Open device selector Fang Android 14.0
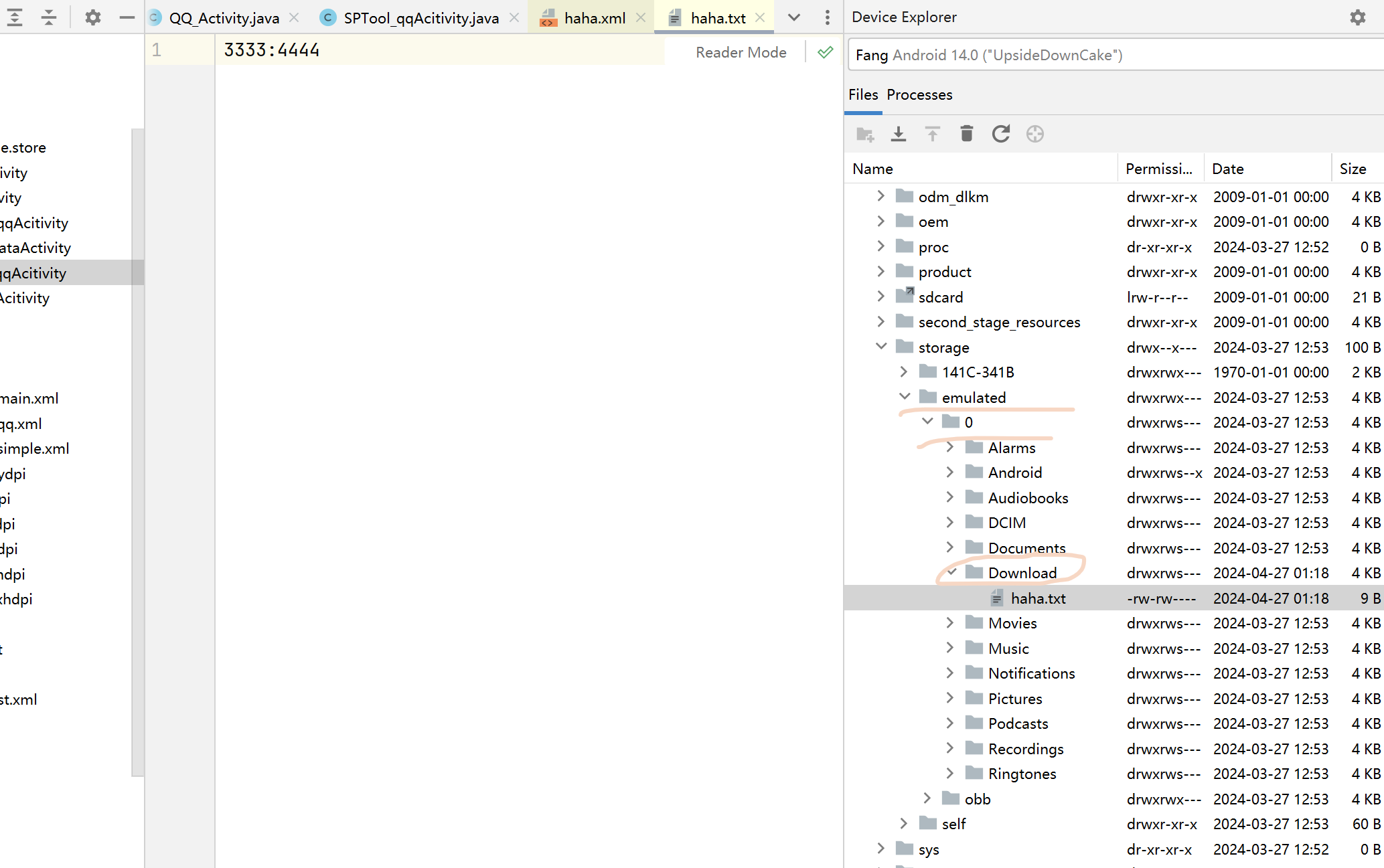 (1115, 55)
